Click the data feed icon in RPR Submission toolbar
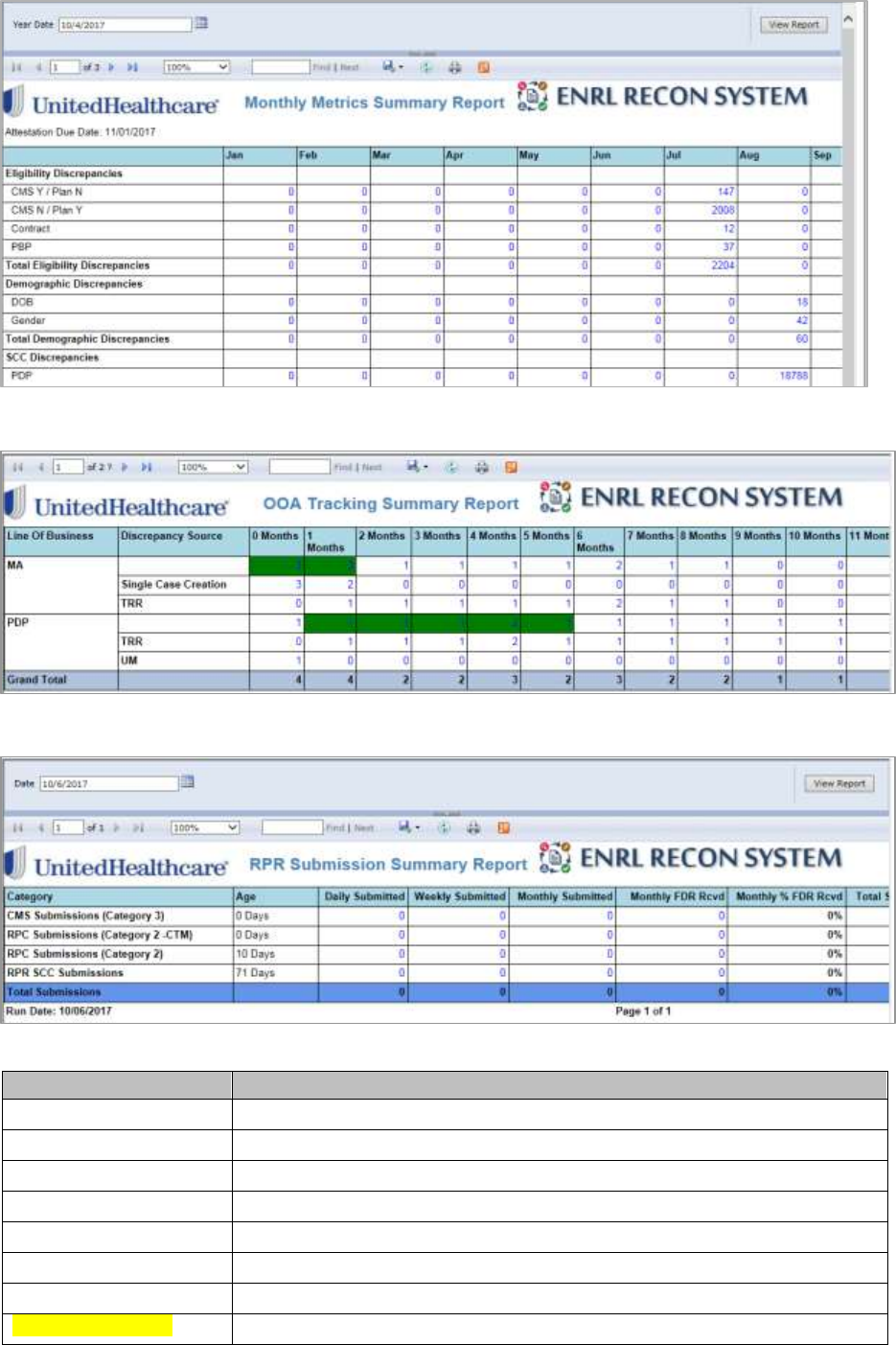 coord(503,827)
